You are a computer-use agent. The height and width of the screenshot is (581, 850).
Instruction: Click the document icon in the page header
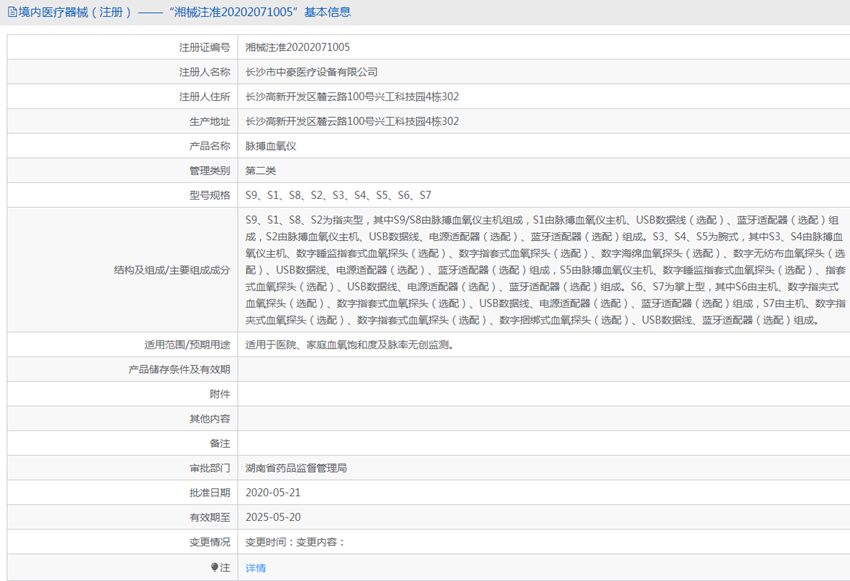(x=11, y=12)
